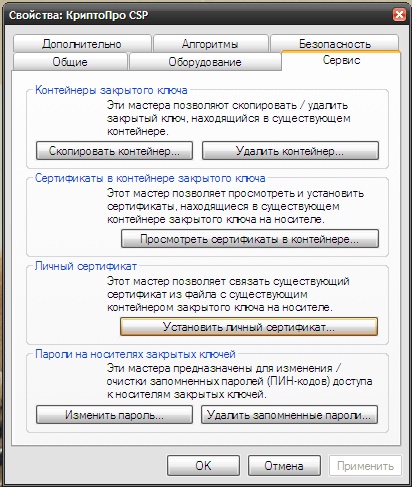Click Установить личный сертификат button

click(x=249, y=327)
